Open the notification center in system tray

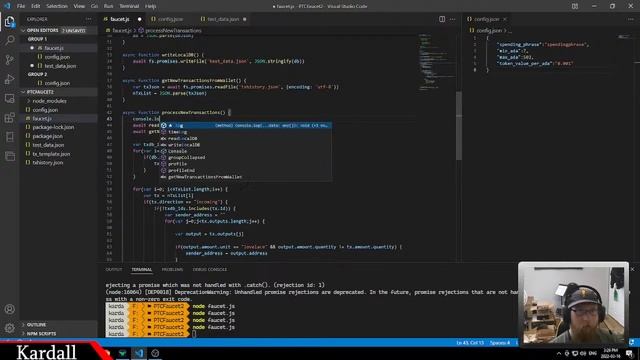pos(629,353)
